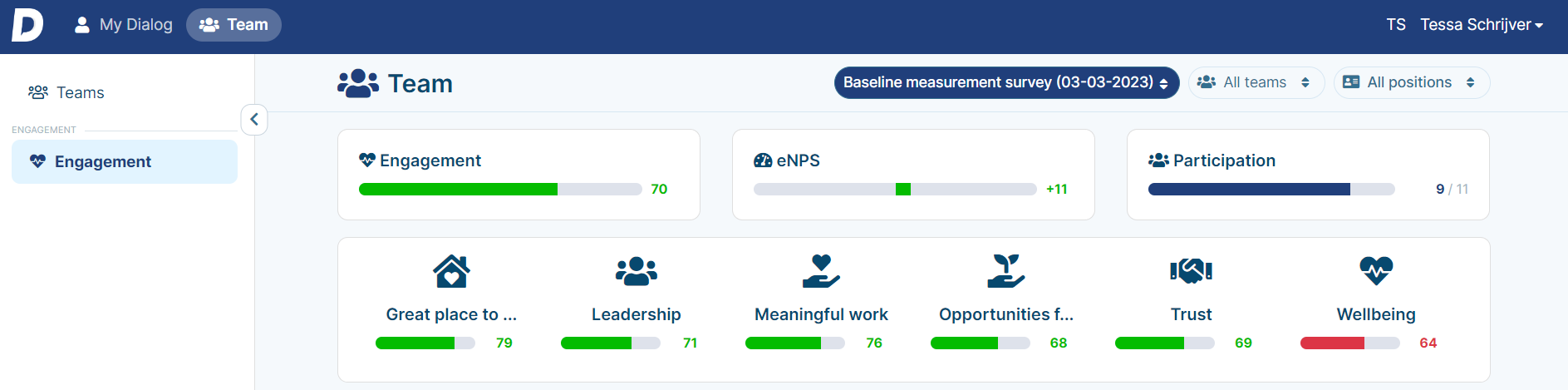Screen dimensions: 1568x390
Task: Click the Opportunities for growth plant icon
Action: tap(1005, 270)
